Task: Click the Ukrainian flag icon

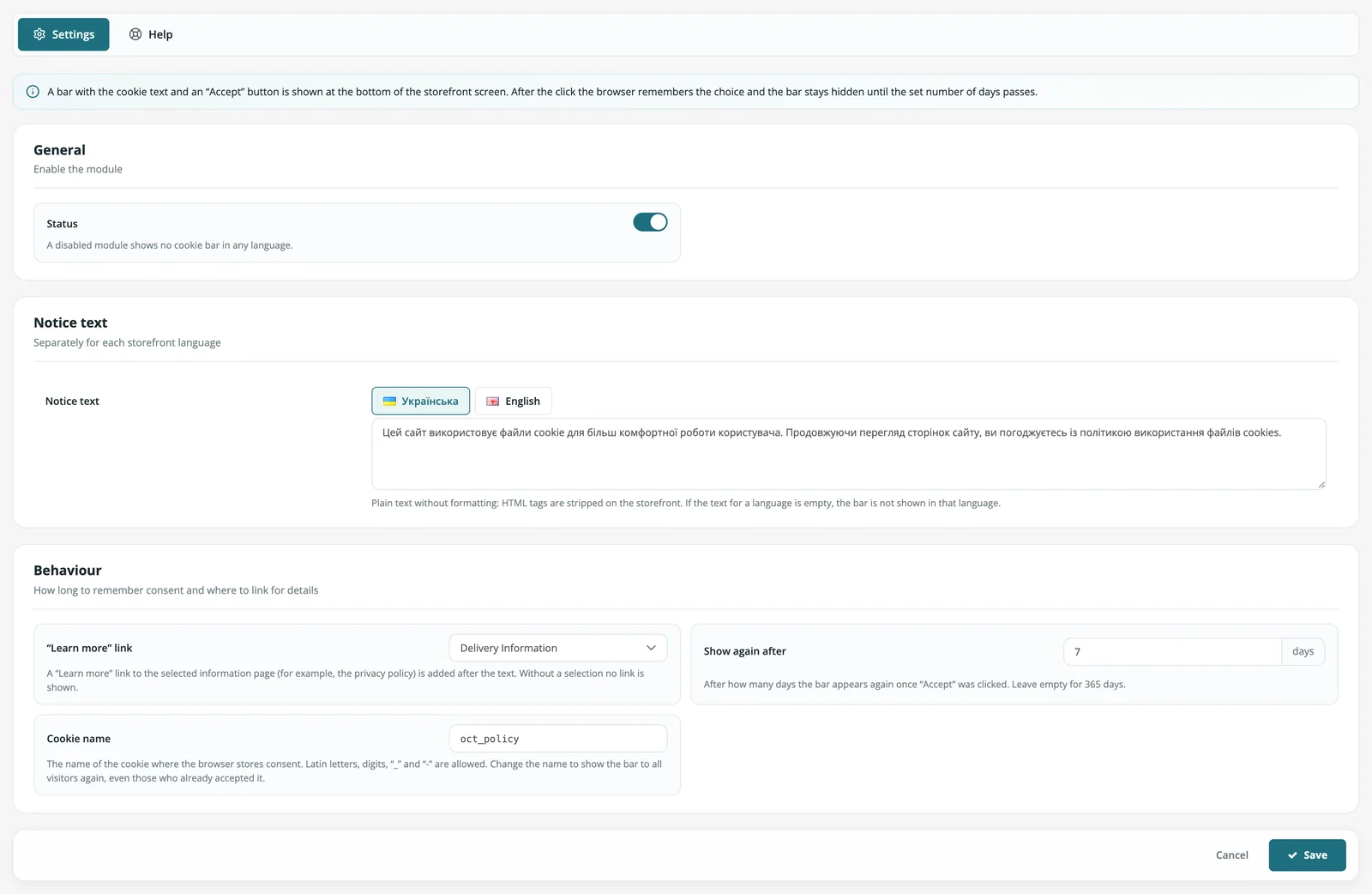Action: click(x=389, y=401)
